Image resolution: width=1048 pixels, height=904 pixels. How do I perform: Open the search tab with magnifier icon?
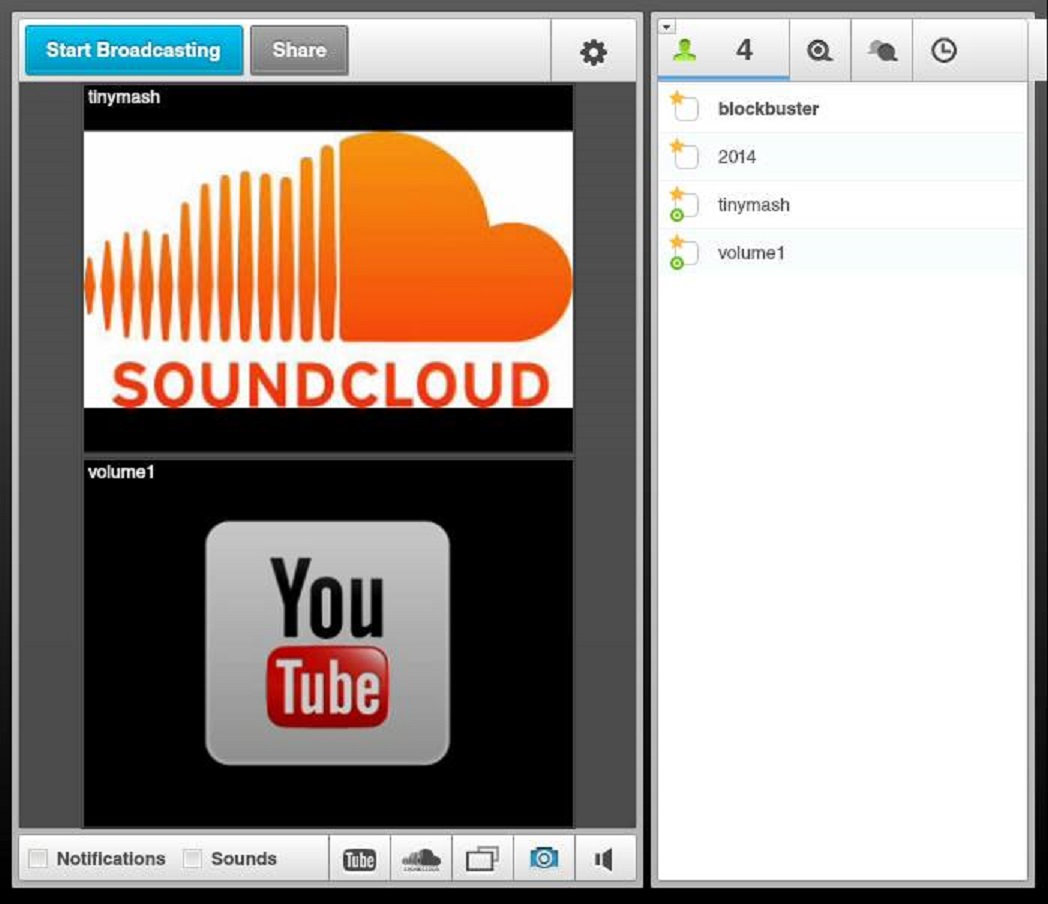[820, 51]
